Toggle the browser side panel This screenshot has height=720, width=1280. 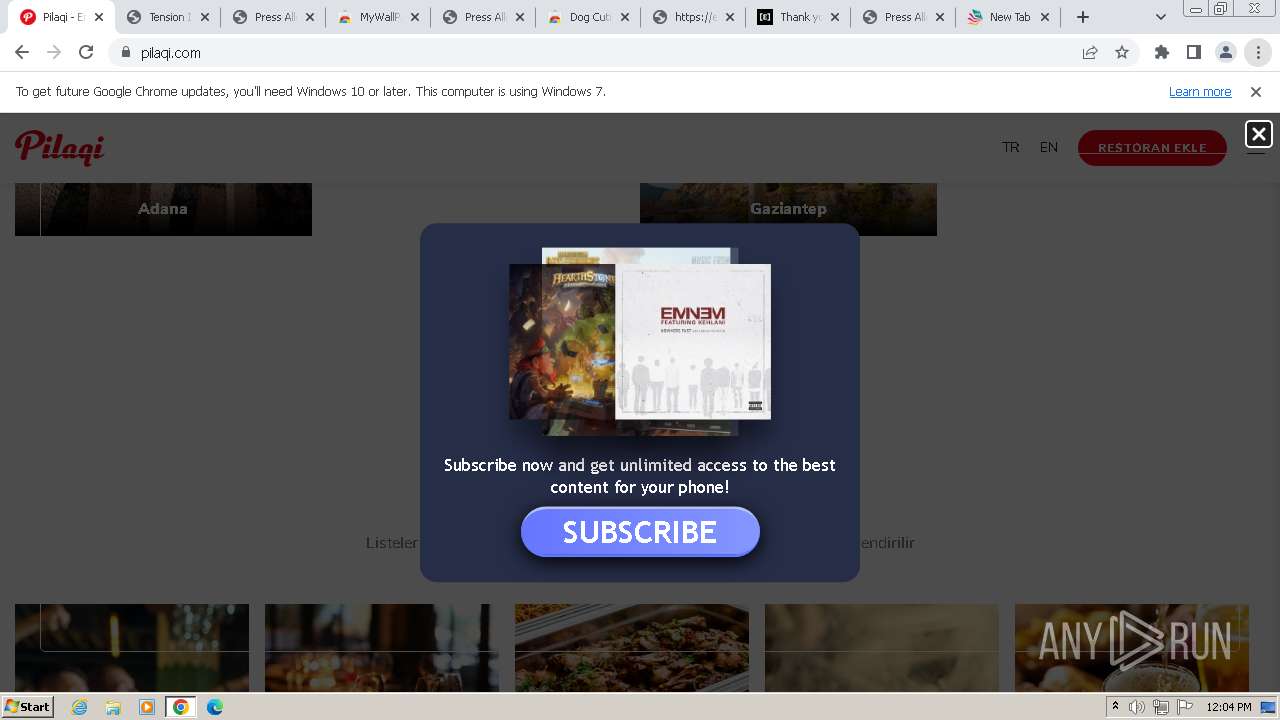[x=1194, y=53]
